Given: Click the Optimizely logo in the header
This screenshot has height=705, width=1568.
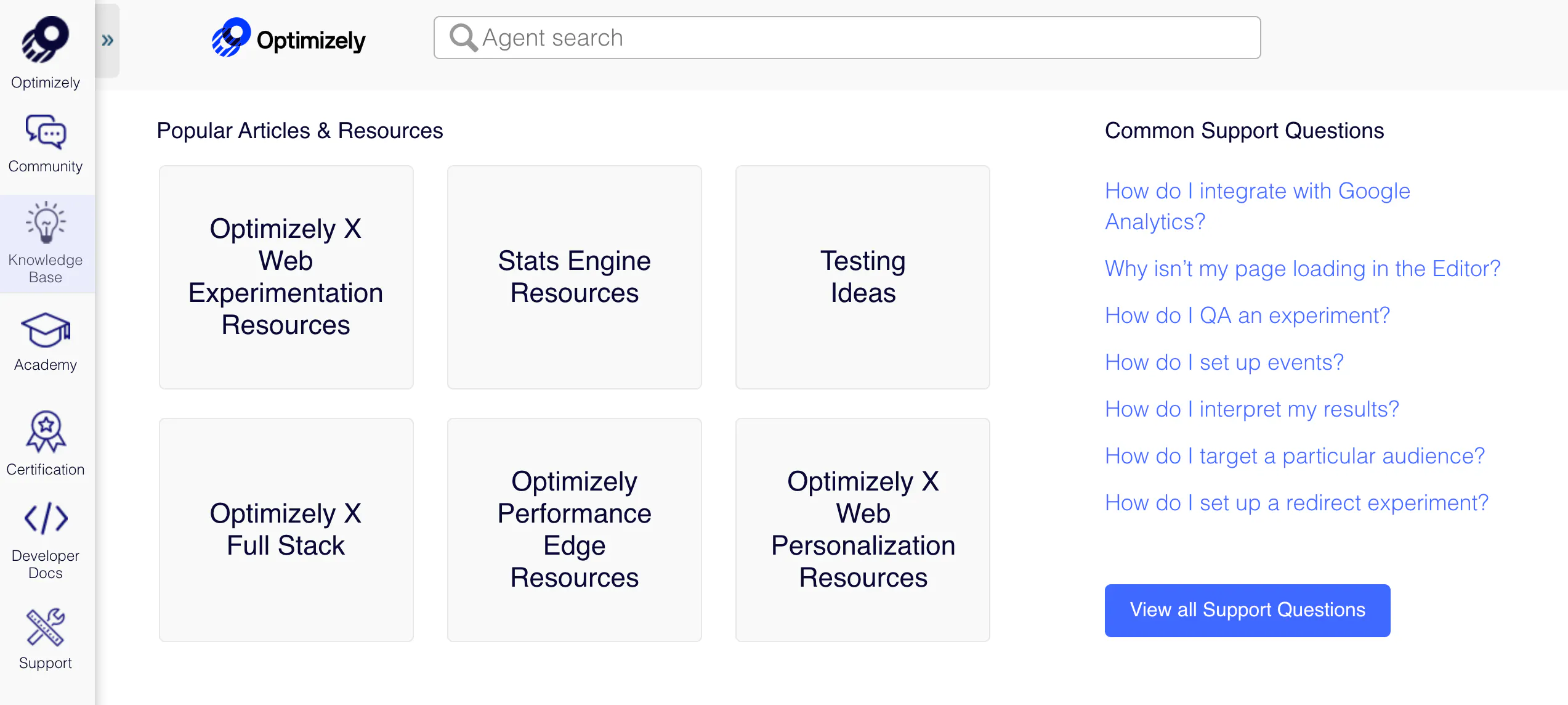Looking at the screenshot, I should (x=288, y=38).
